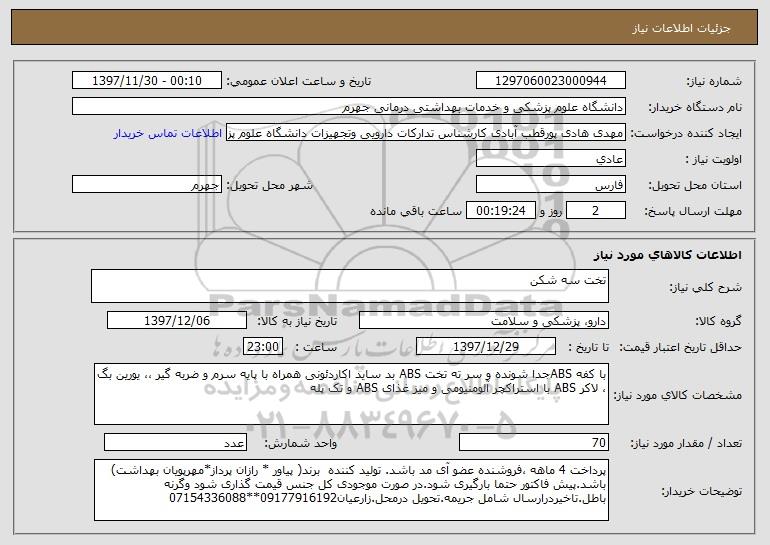Viewport: 770px width, 545px height.
Task: Select the priority field showing عادي
Action: [x=550, y=158]
